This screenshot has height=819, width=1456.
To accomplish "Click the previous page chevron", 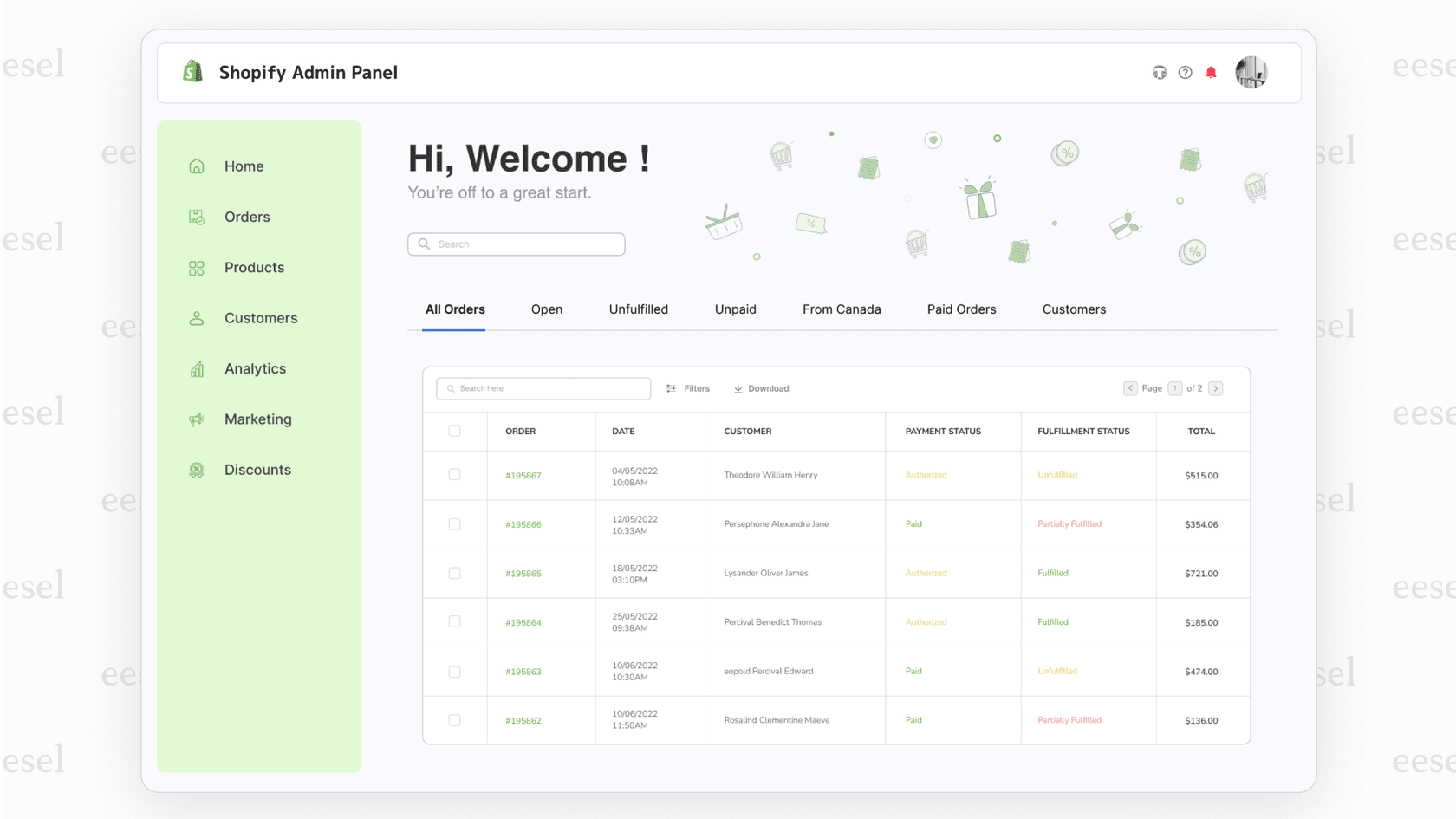I will coord(1131,388).
